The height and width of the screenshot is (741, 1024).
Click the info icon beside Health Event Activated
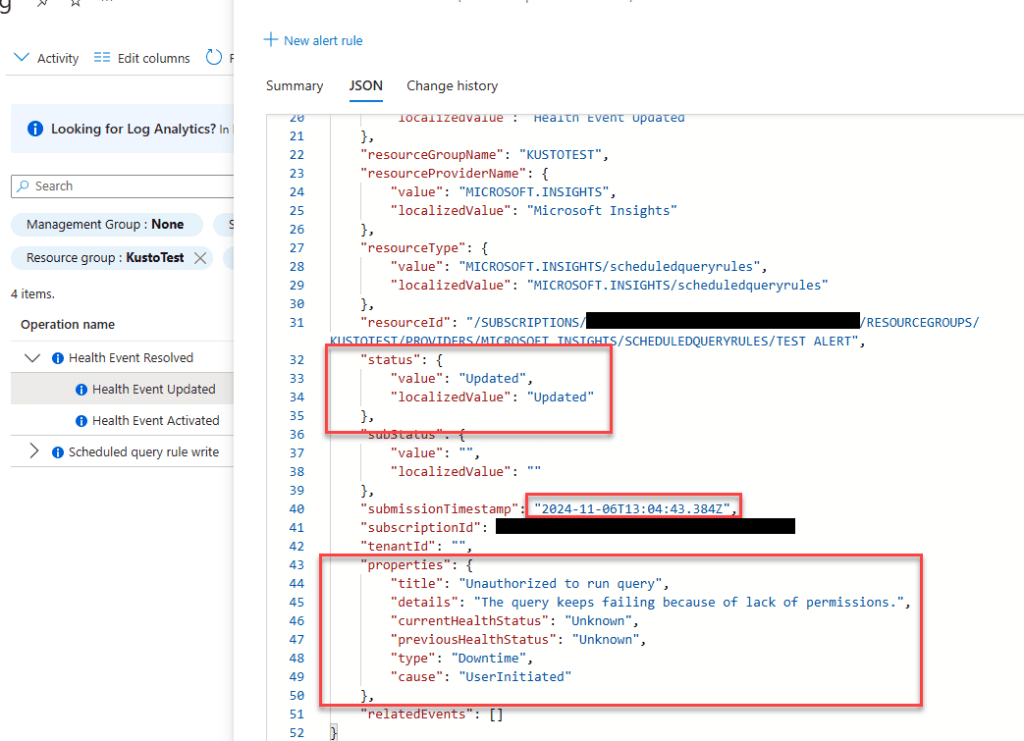(81, 421)
